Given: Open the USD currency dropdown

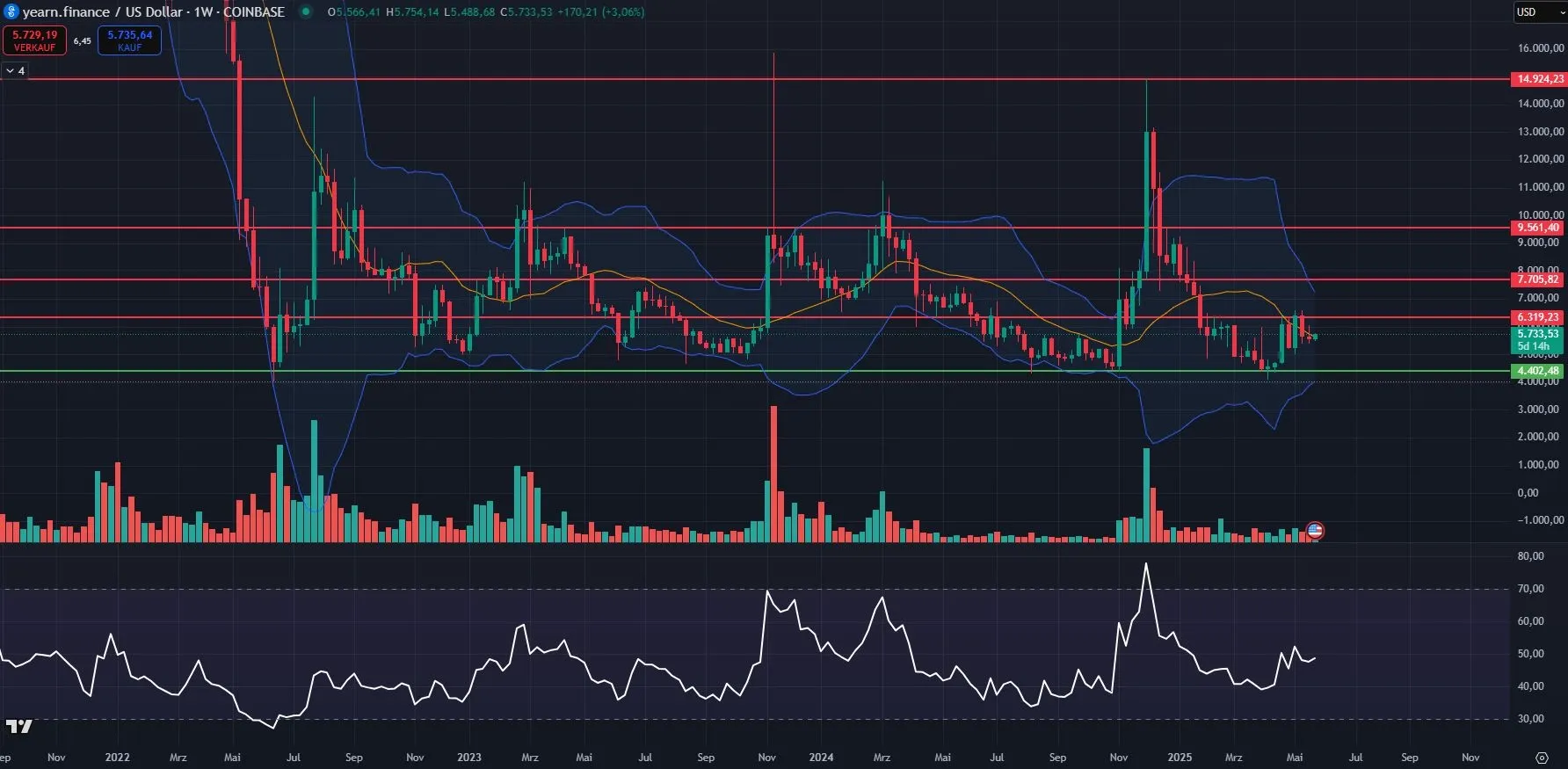Looking at the screenshot, I should 1540,12.
